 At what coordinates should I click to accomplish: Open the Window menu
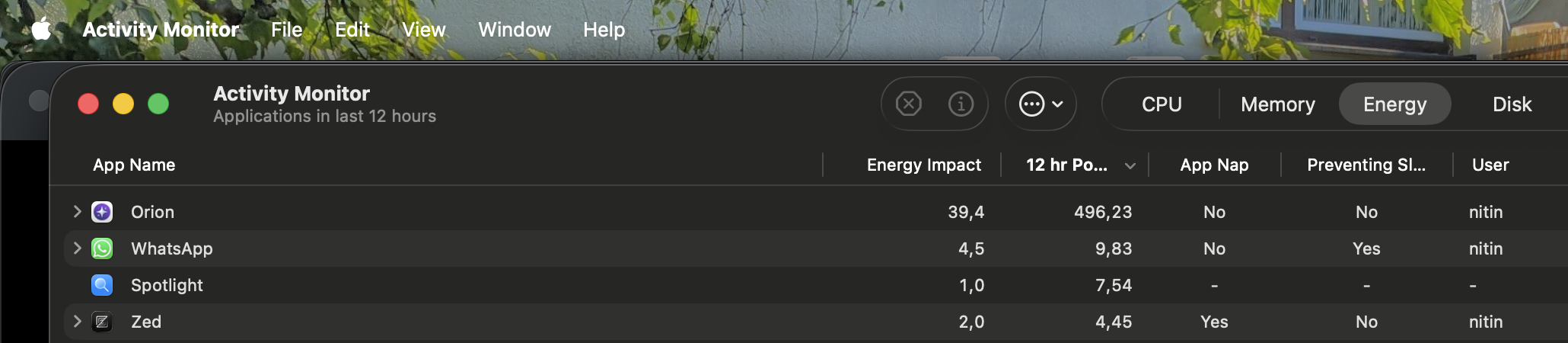click(x=514, y=30)
